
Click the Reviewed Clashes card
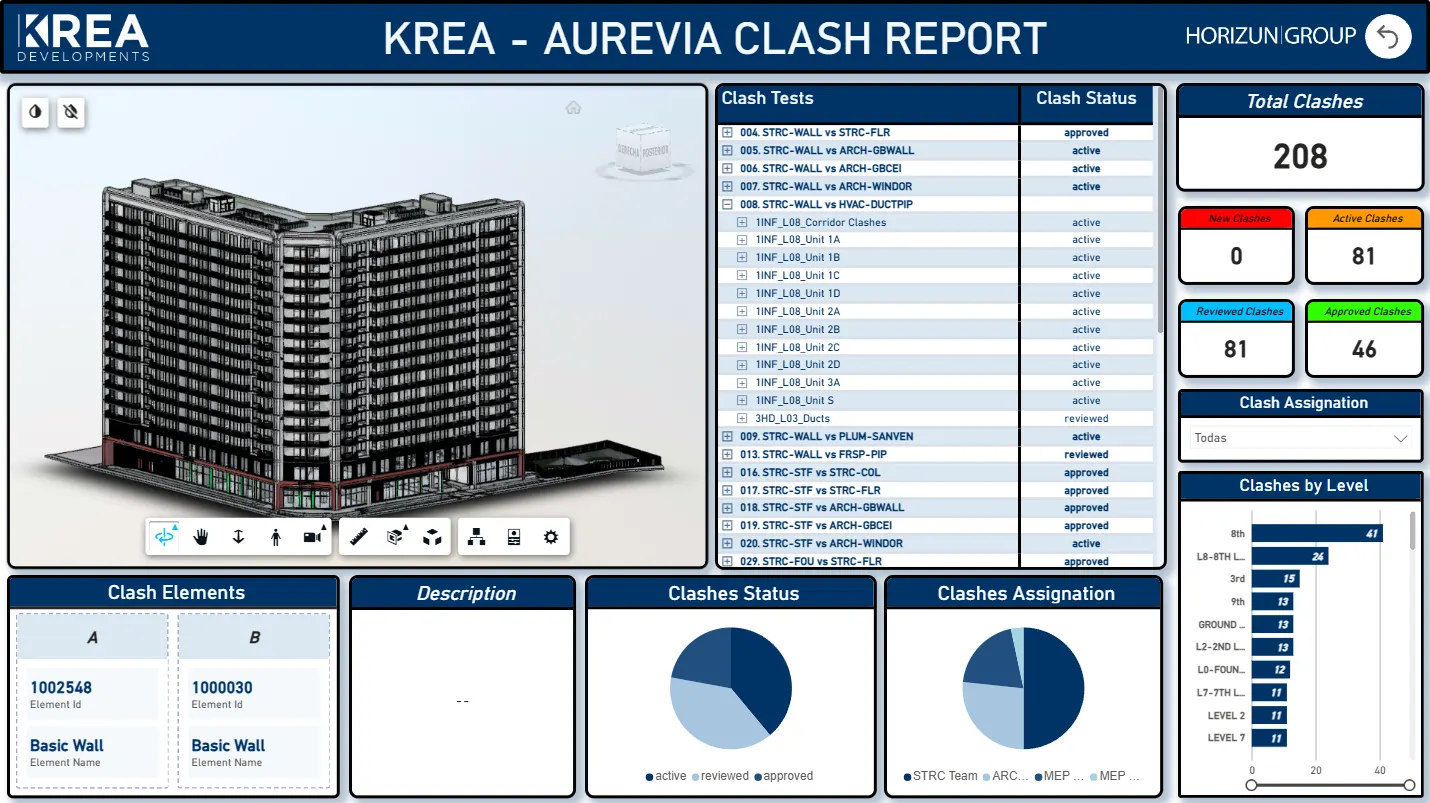click(1236, 338)
